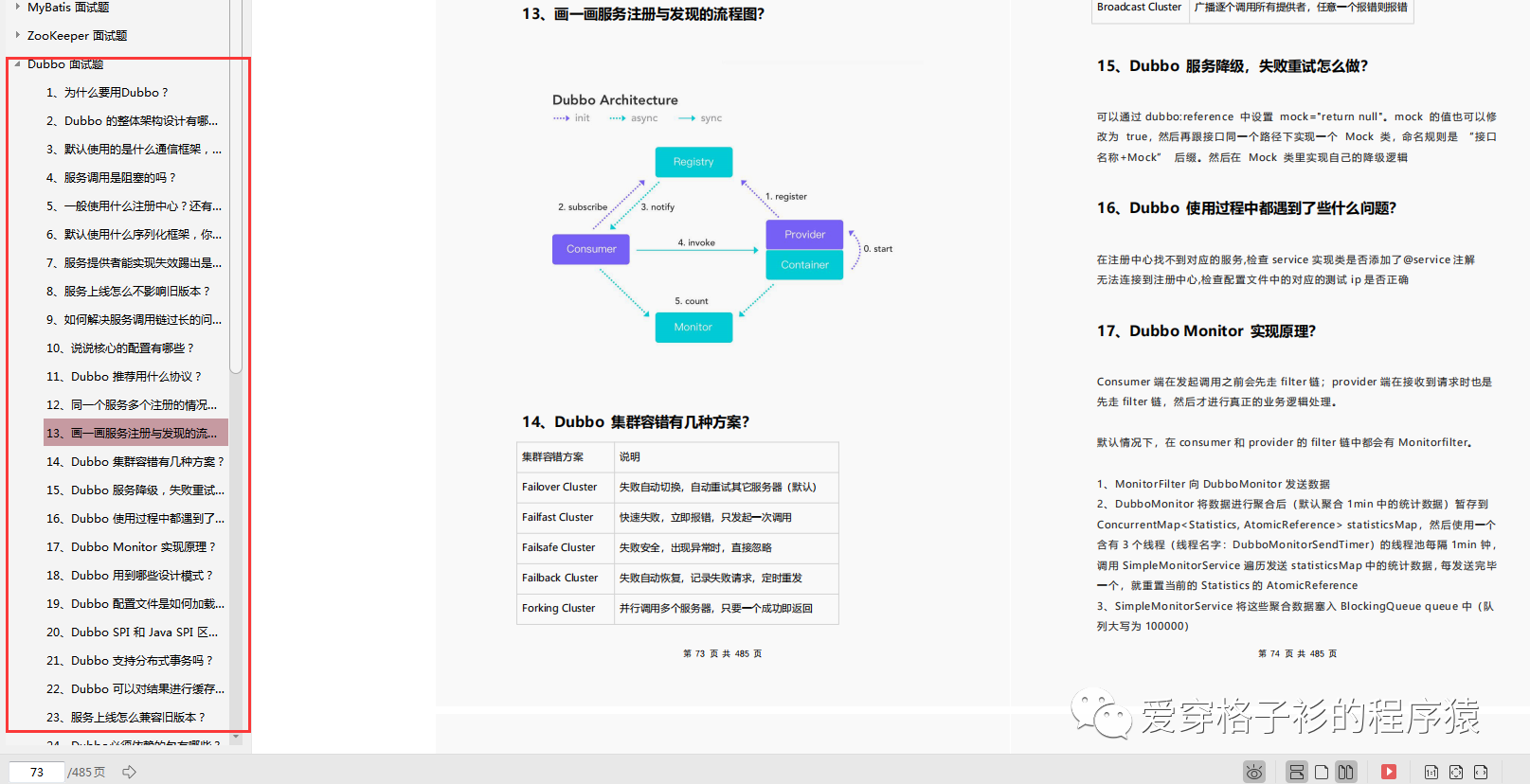Click the outline panel scroll-down arrow

tap(236, 738)
